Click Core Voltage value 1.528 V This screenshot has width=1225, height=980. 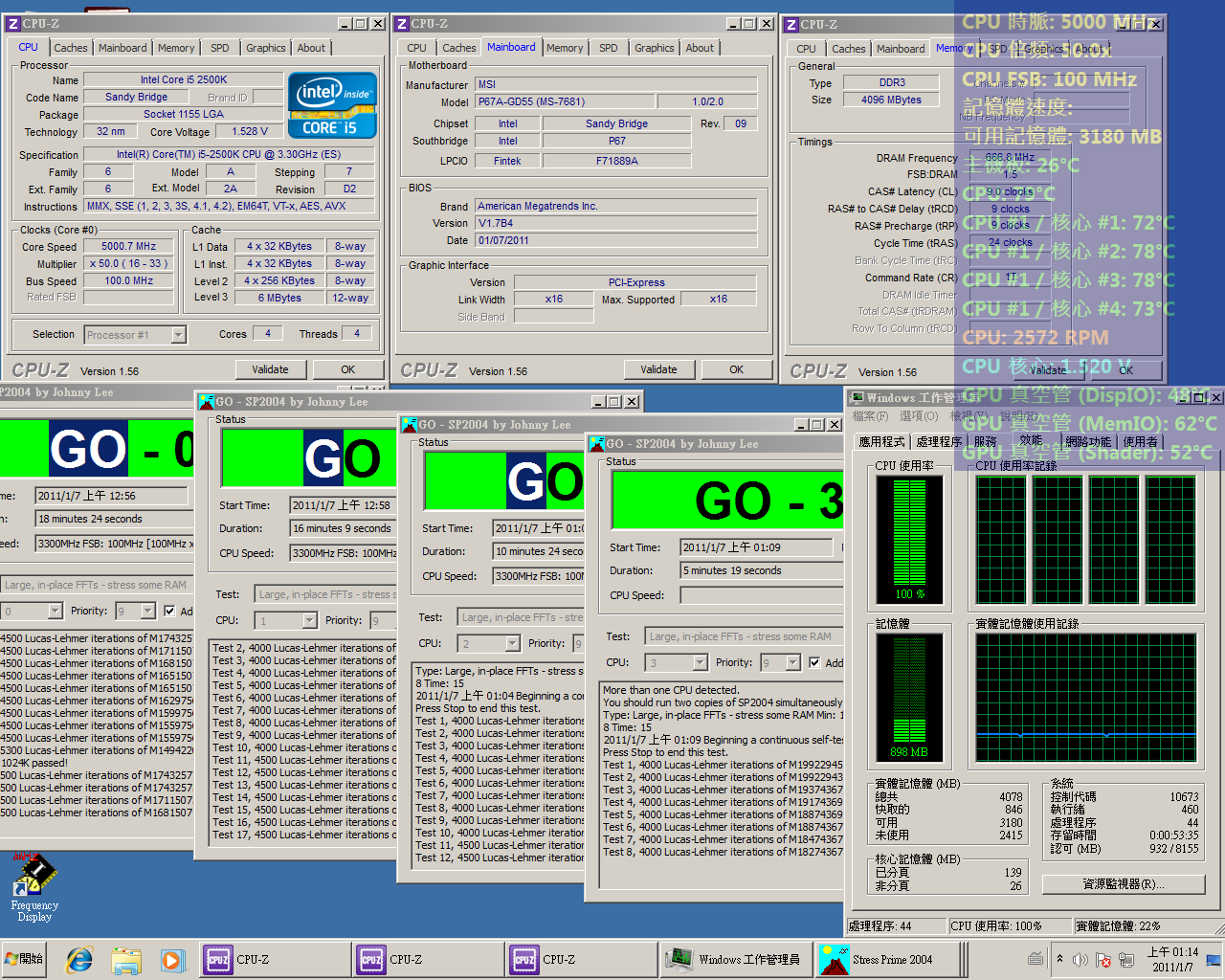[x=250, y=131]
